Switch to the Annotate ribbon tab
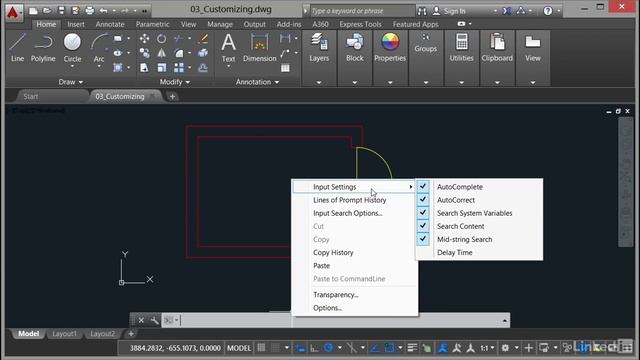 click(x=110, y=24)
